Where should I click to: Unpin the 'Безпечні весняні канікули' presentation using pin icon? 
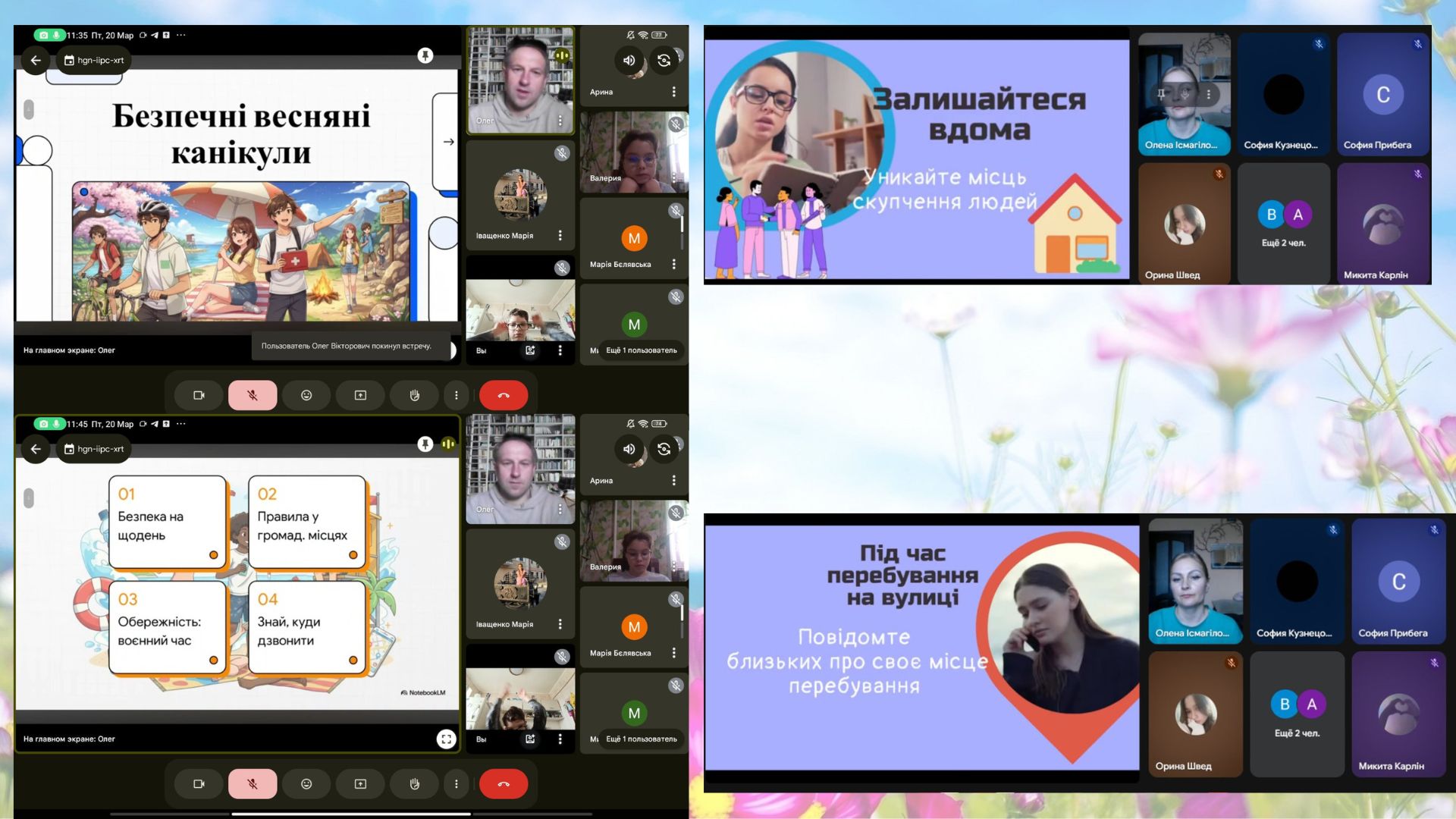[x=425, y=55]
